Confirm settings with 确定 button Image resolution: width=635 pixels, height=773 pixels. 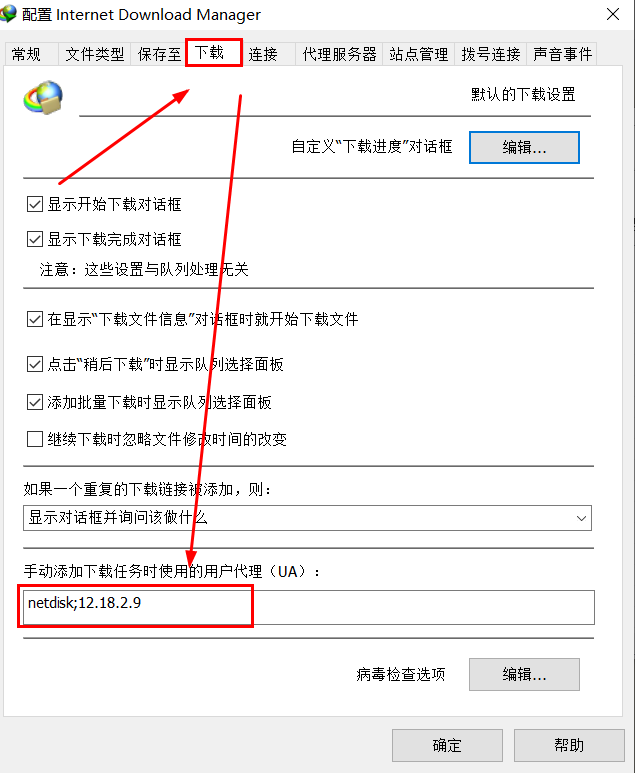[x=447, y=745]
